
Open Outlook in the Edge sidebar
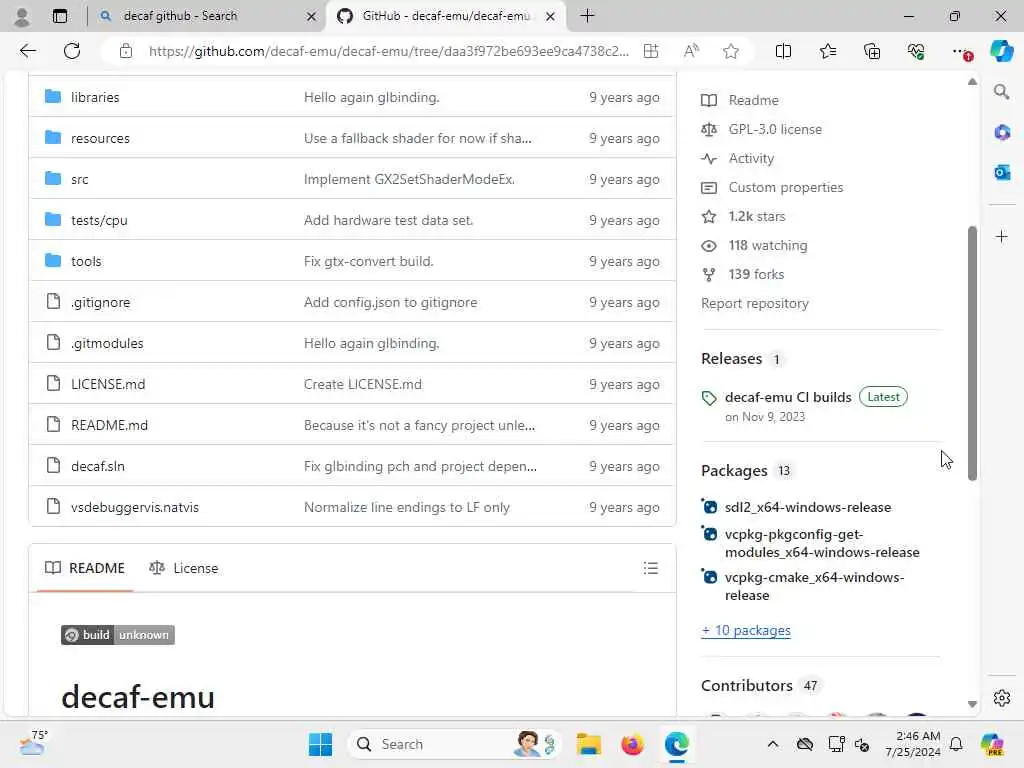1001,172
